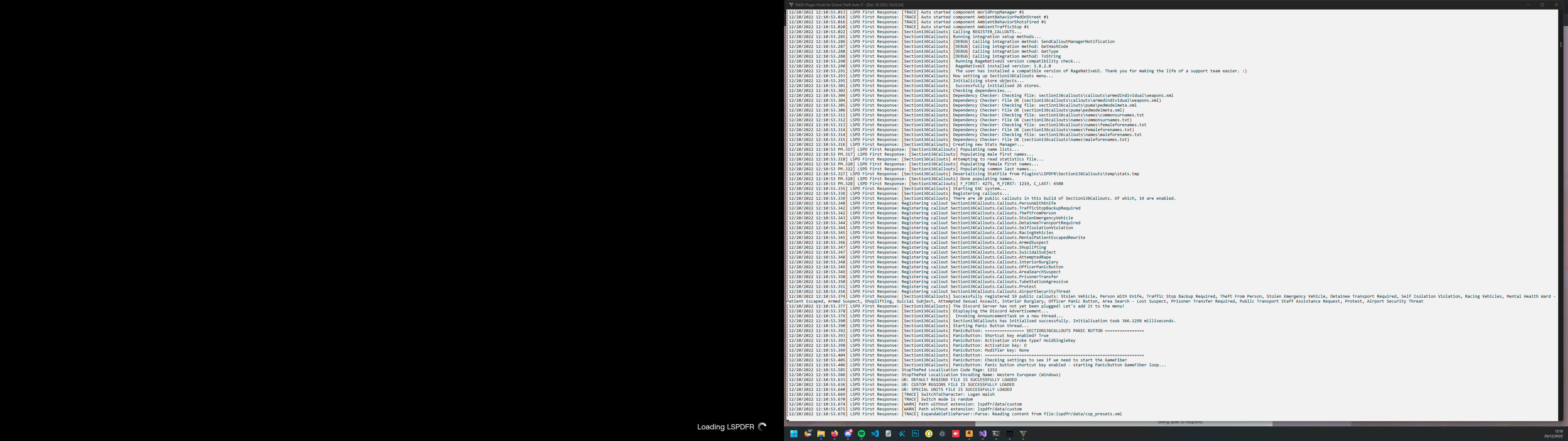1568x441 pixels.
Task: Open Photoshop from the taskbar
Action: click(915, 434)
